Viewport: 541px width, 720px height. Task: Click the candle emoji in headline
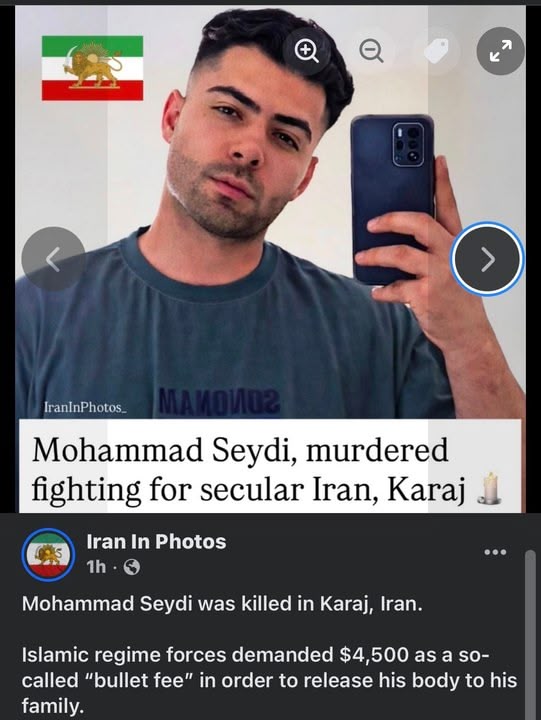pos(489,489)
